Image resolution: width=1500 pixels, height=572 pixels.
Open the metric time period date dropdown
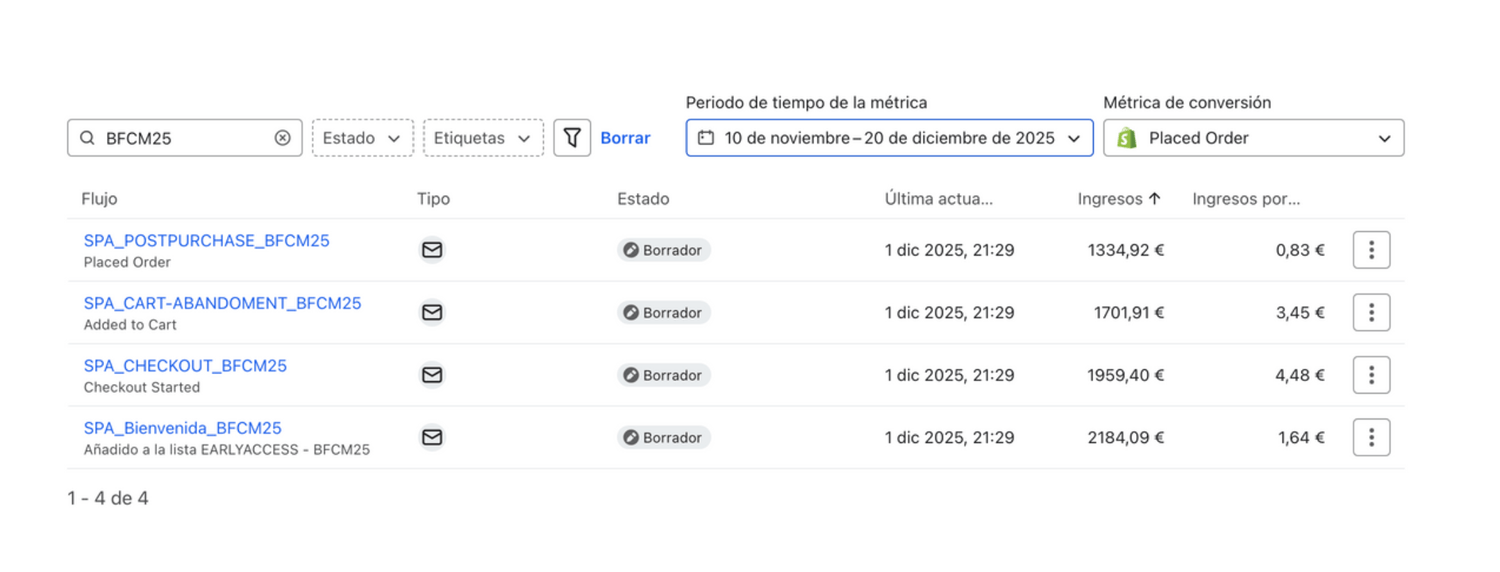pyautogui.click(x=889, y=138)
